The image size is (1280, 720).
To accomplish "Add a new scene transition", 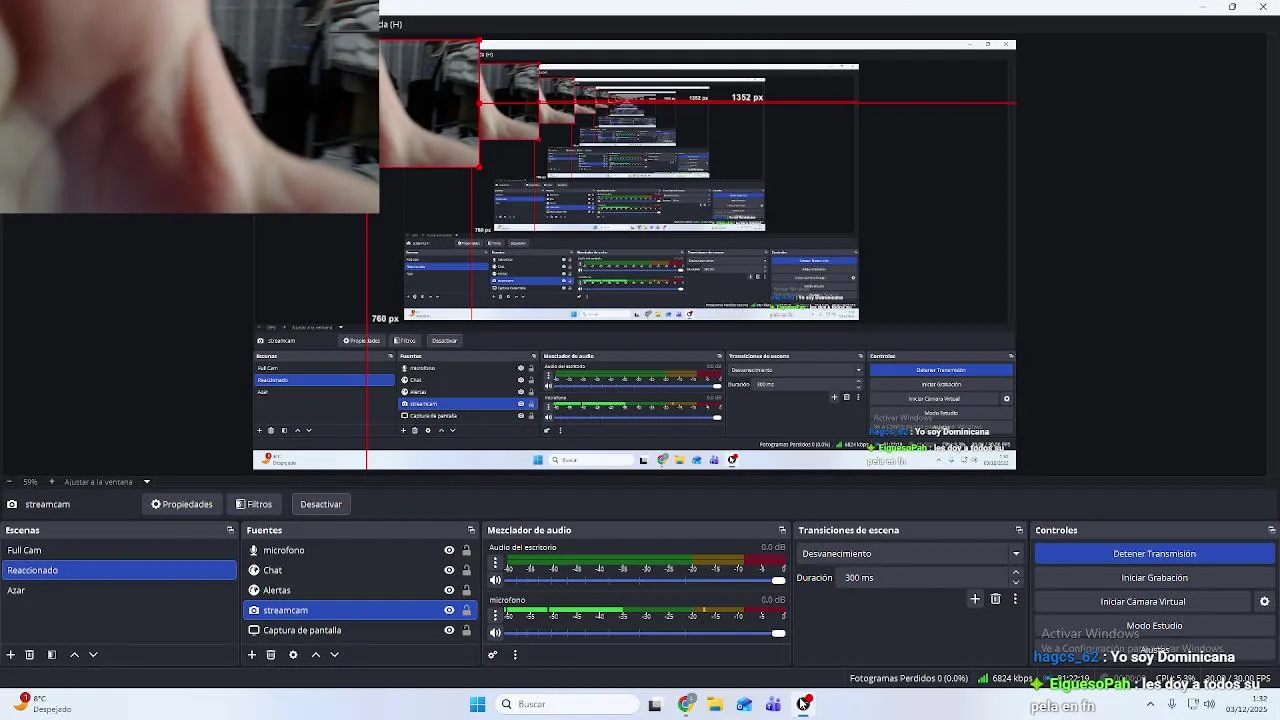I will [x=975, y=599].
